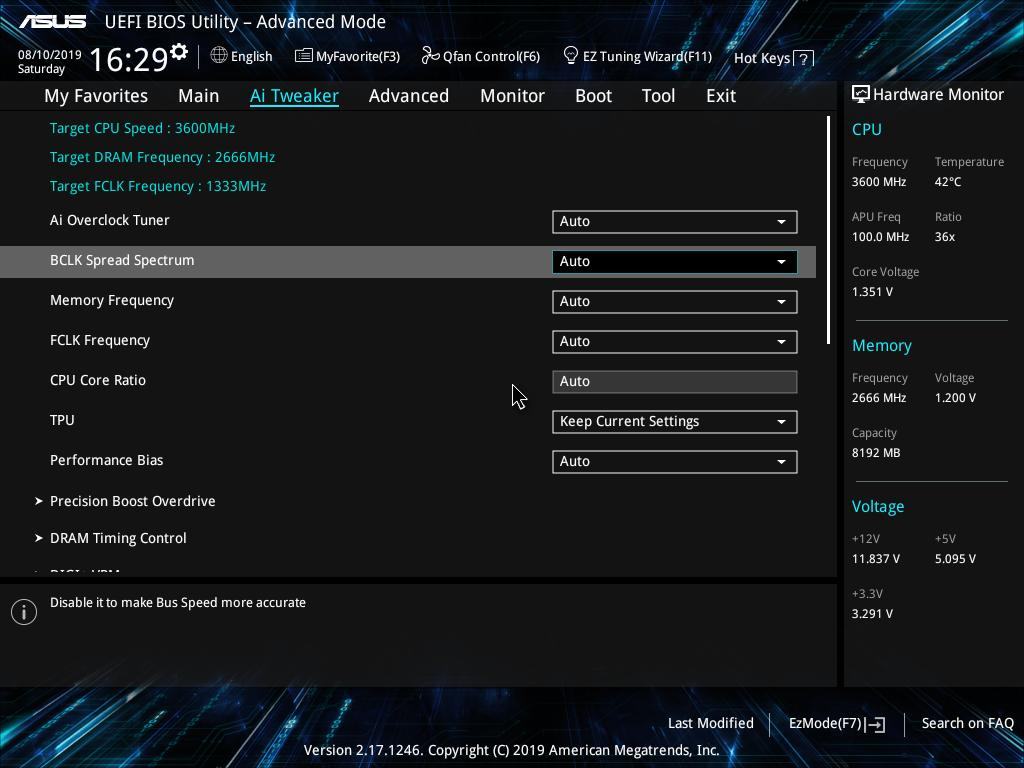Open the FCLK Frequency dropdown
Screen dimensions: 1024x768
click(675, 342)
